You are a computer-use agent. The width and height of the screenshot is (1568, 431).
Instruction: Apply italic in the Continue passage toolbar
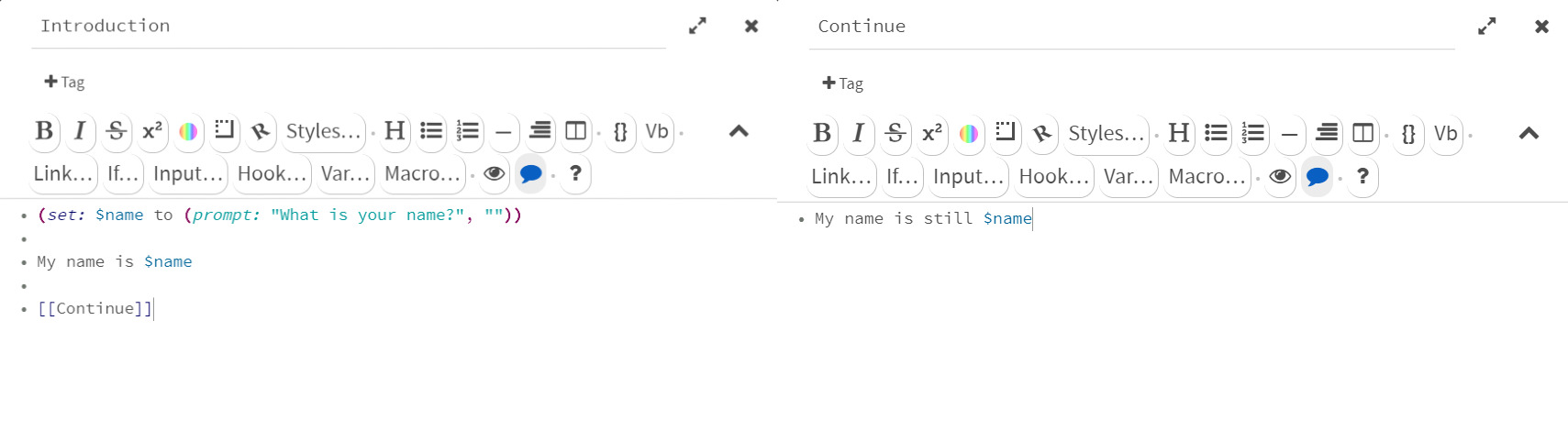point(858,134)
